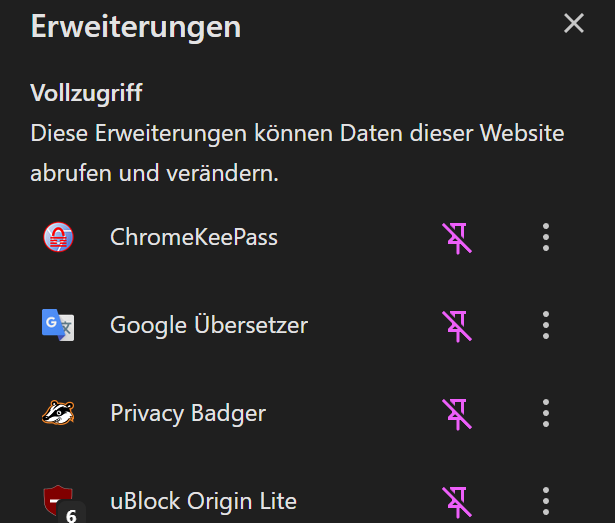Toggle the pin for ChromeKeePass
The height and width of the screenshot is (523, 615).
[x=457, y=238]
